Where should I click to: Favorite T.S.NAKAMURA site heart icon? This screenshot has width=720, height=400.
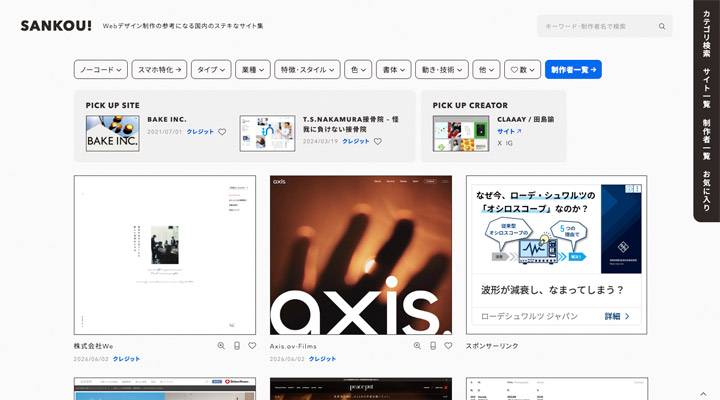pyautogui.click(x=377, y=141)
